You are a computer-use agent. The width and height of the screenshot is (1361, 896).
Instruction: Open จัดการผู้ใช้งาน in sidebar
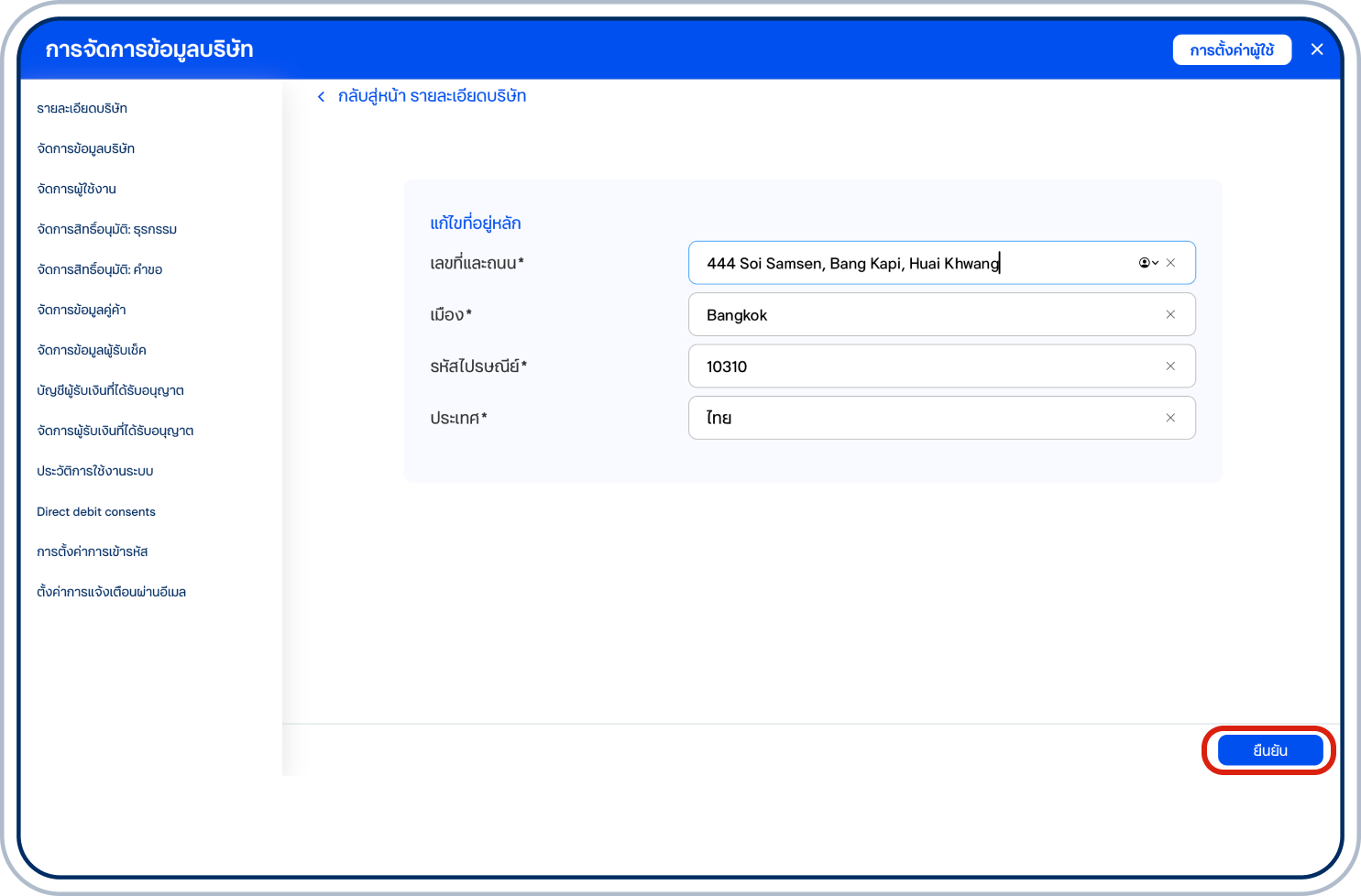click(x=76, y=189)
